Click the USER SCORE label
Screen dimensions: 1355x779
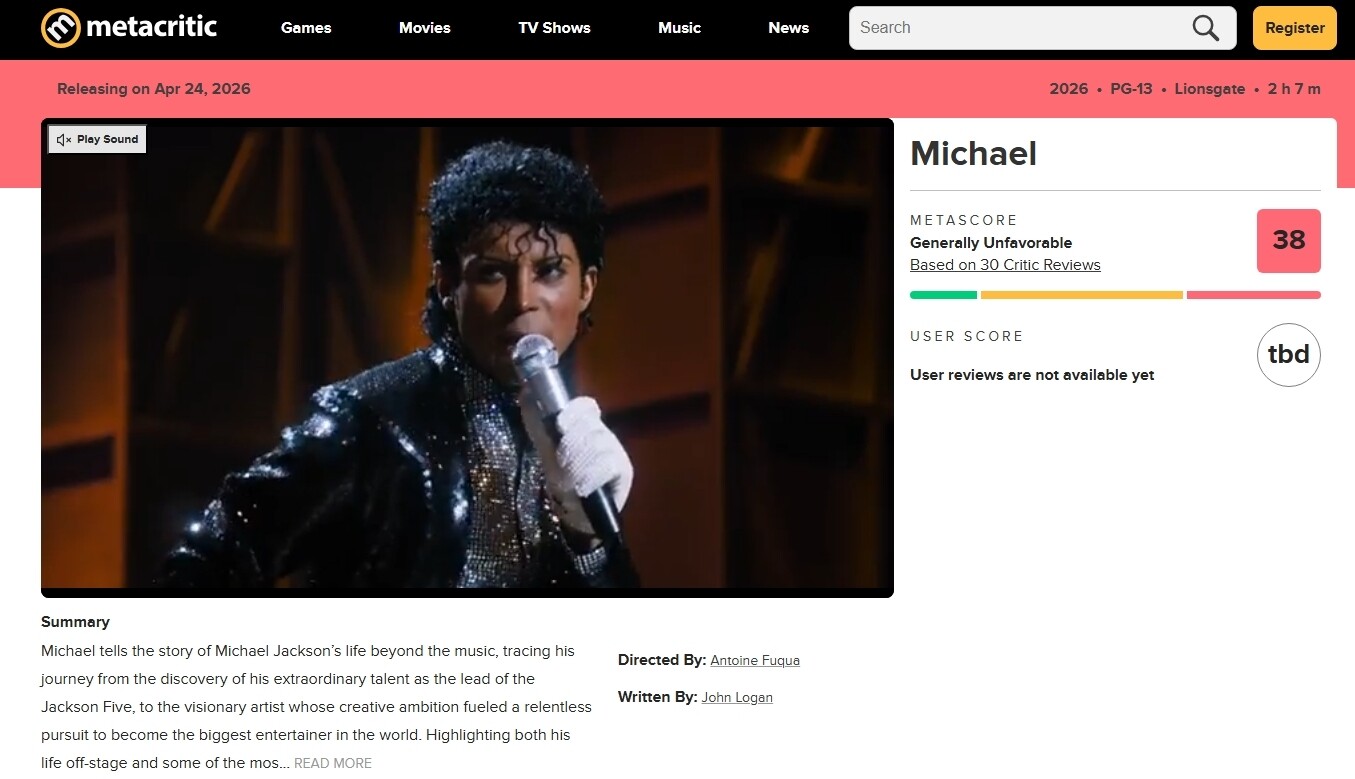(967, 336)
